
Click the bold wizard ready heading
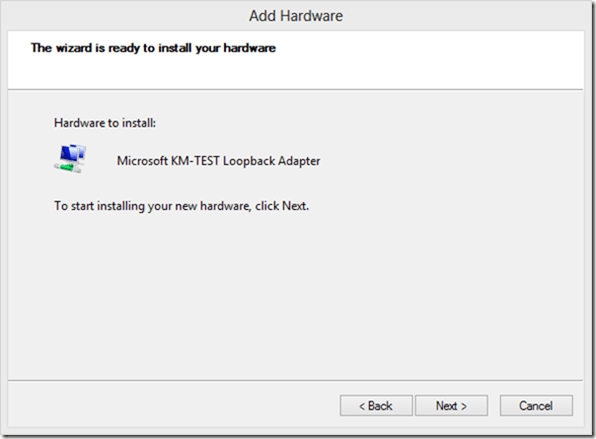click(153, 48)
